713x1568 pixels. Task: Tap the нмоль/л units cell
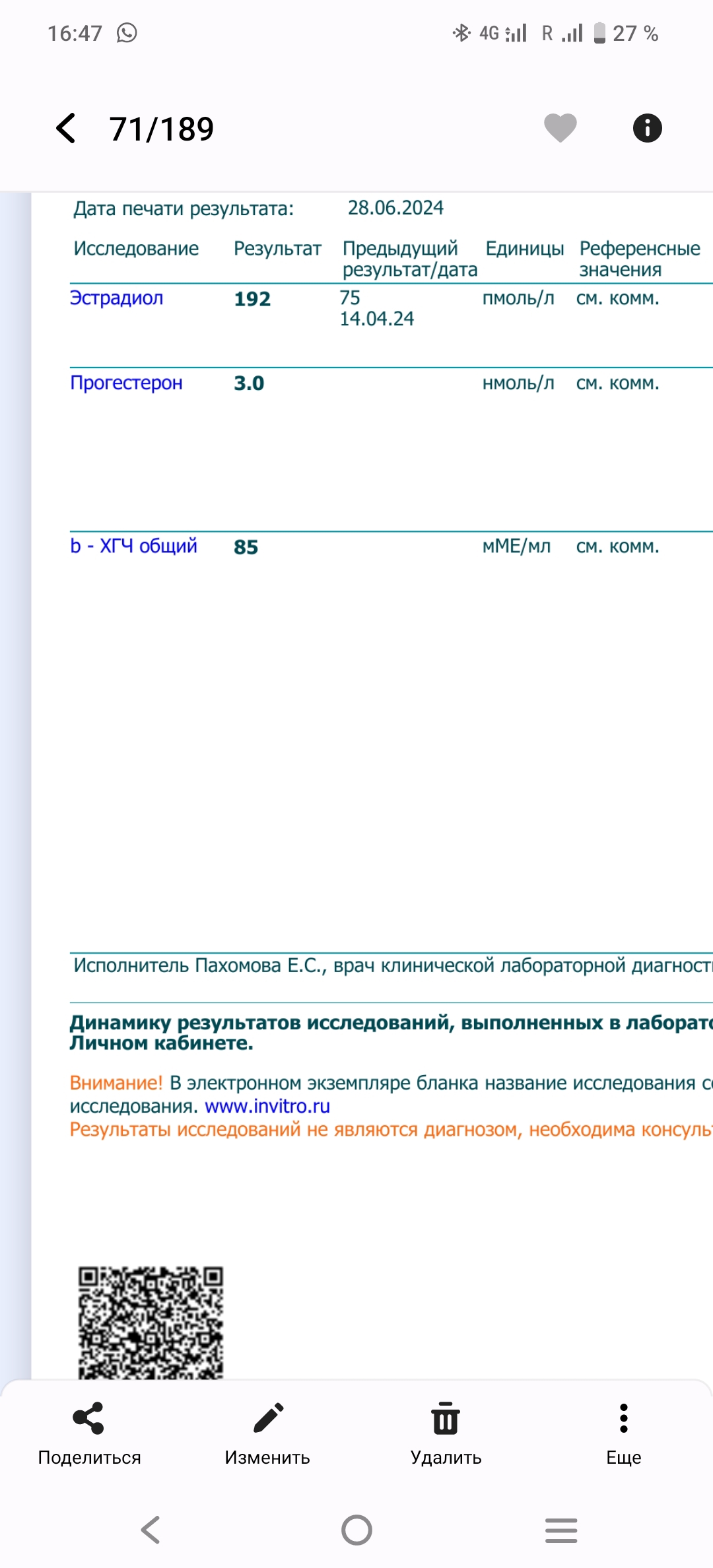coord(518,383)
